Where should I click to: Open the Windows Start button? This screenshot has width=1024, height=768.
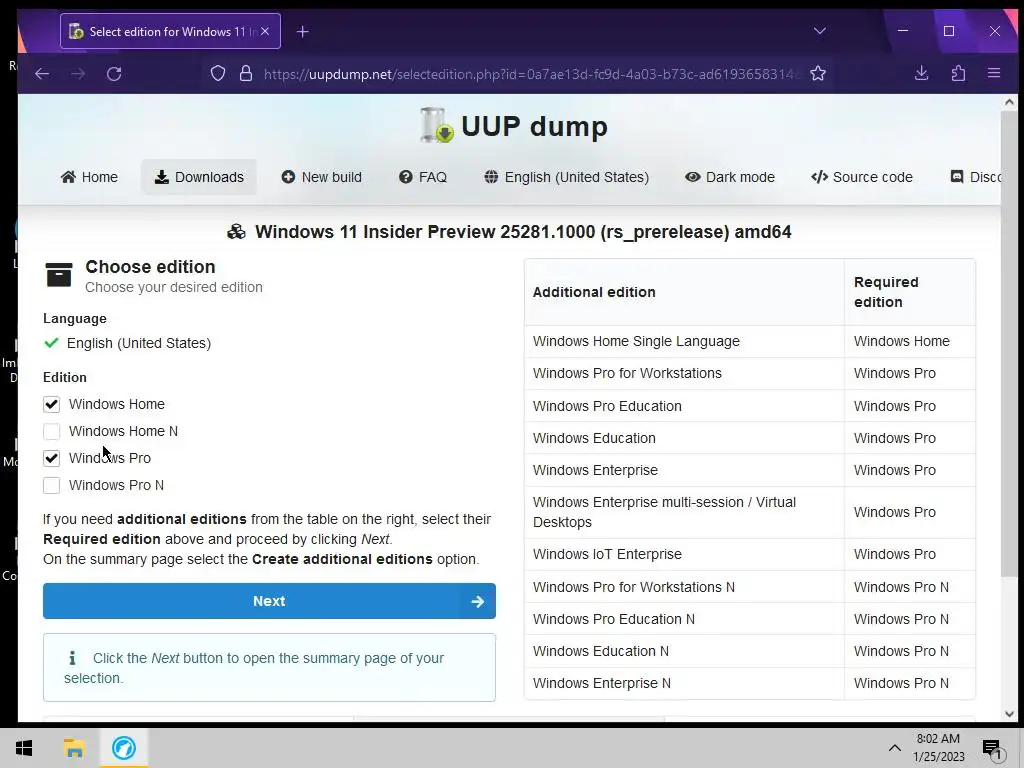(24, 748)
